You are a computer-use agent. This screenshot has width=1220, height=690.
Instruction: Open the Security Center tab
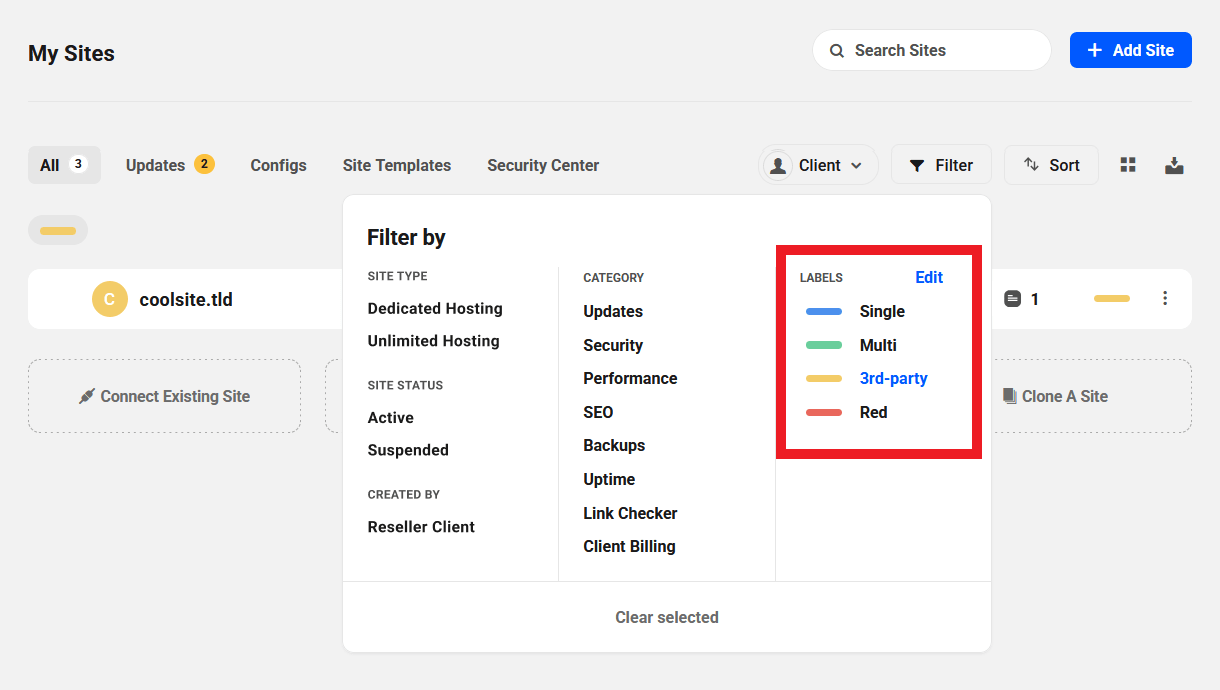tap(543, 165)
